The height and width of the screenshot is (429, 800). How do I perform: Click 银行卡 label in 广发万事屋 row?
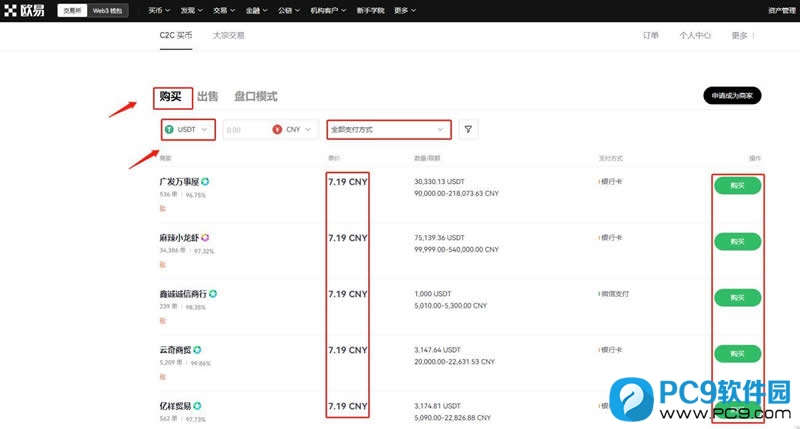611,182
